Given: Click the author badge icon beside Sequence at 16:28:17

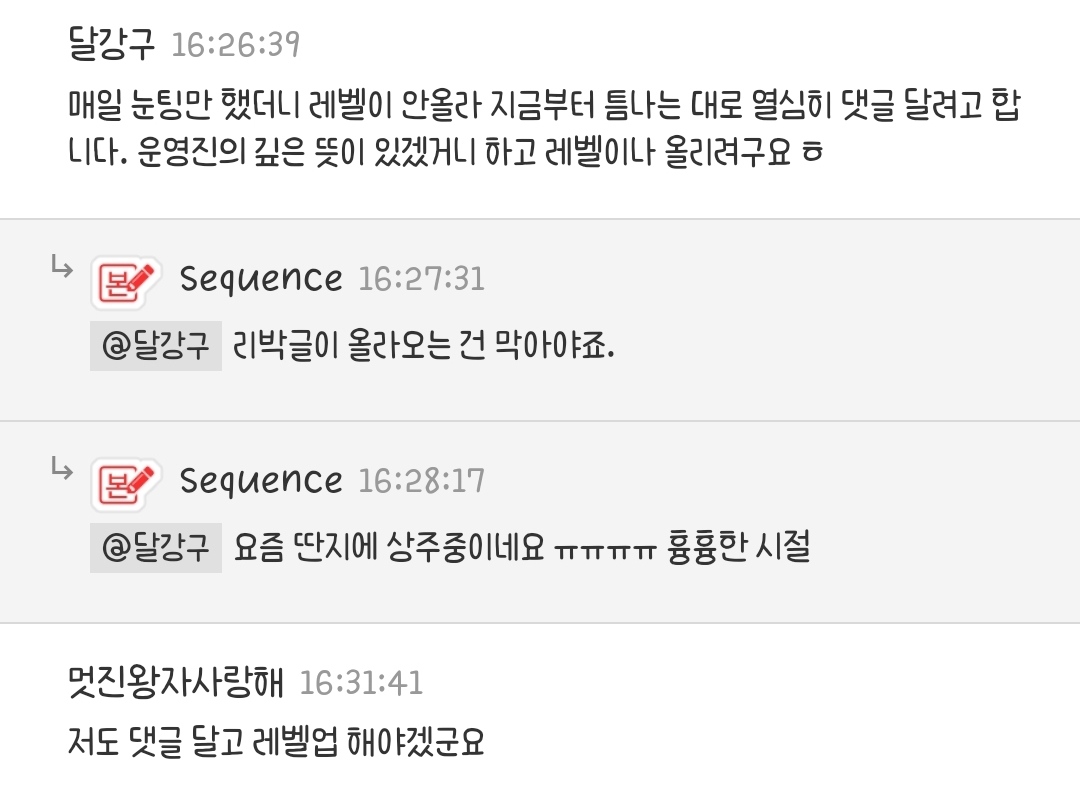Looking at the screenshot, I should point(126,483).
